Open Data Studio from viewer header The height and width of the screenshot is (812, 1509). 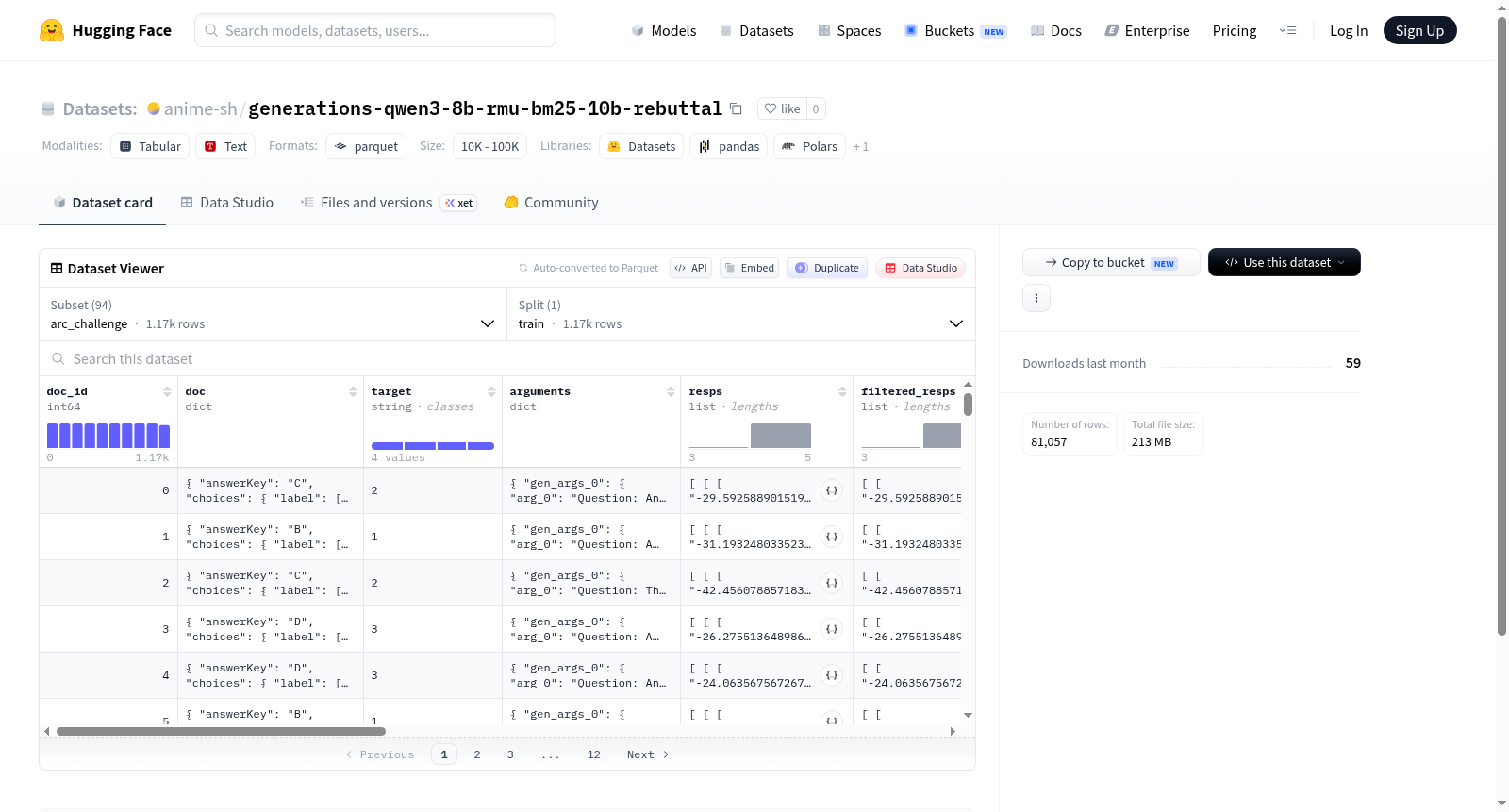point(920,268)
